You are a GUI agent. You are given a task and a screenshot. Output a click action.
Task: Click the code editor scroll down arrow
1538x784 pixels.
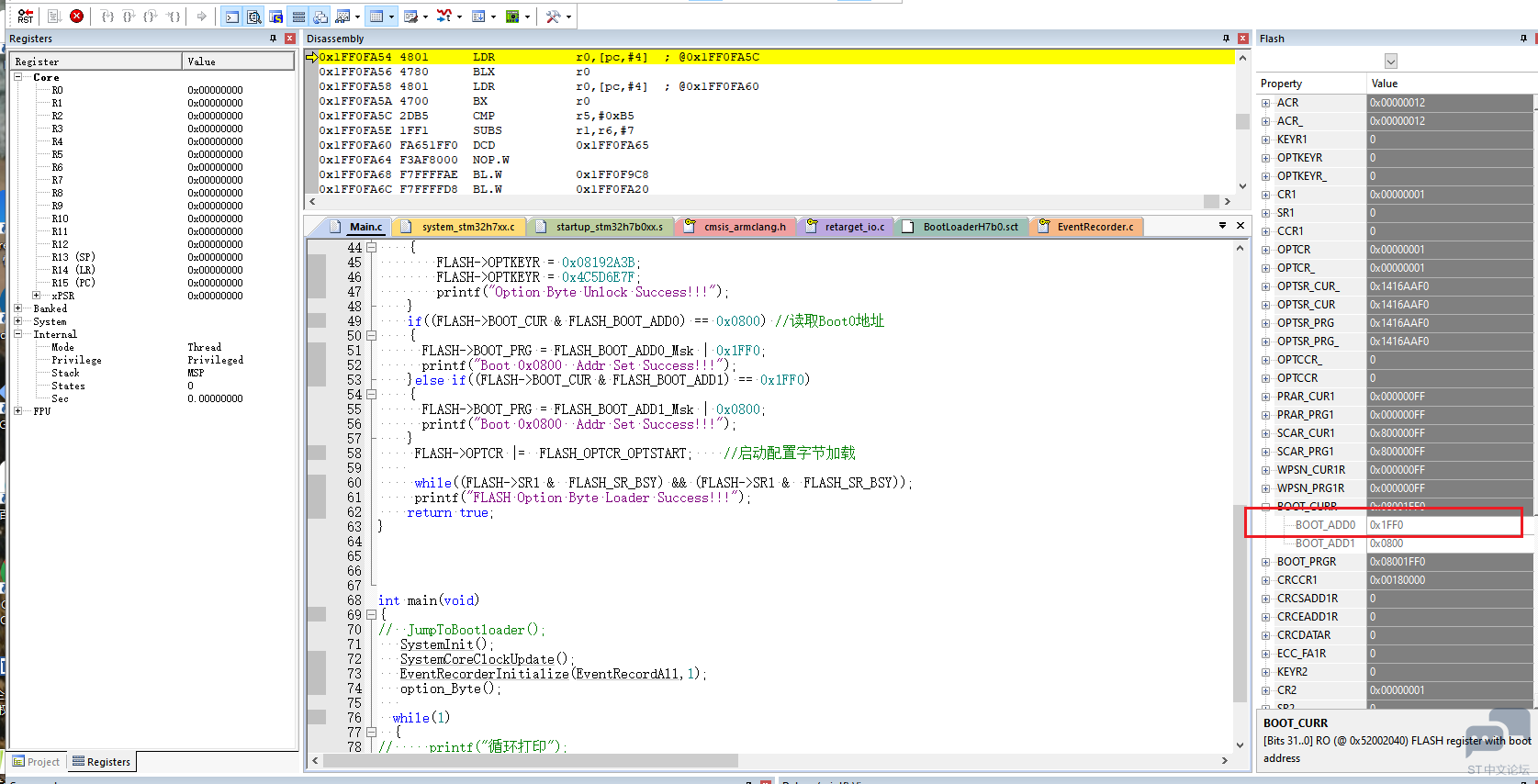(x=1240, y=745)
